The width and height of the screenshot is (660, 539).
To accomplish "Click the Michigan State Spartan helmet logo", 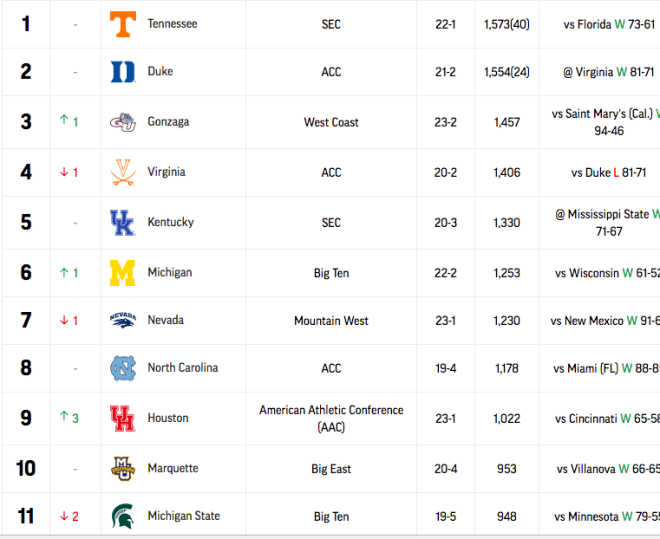I will 123,516.
